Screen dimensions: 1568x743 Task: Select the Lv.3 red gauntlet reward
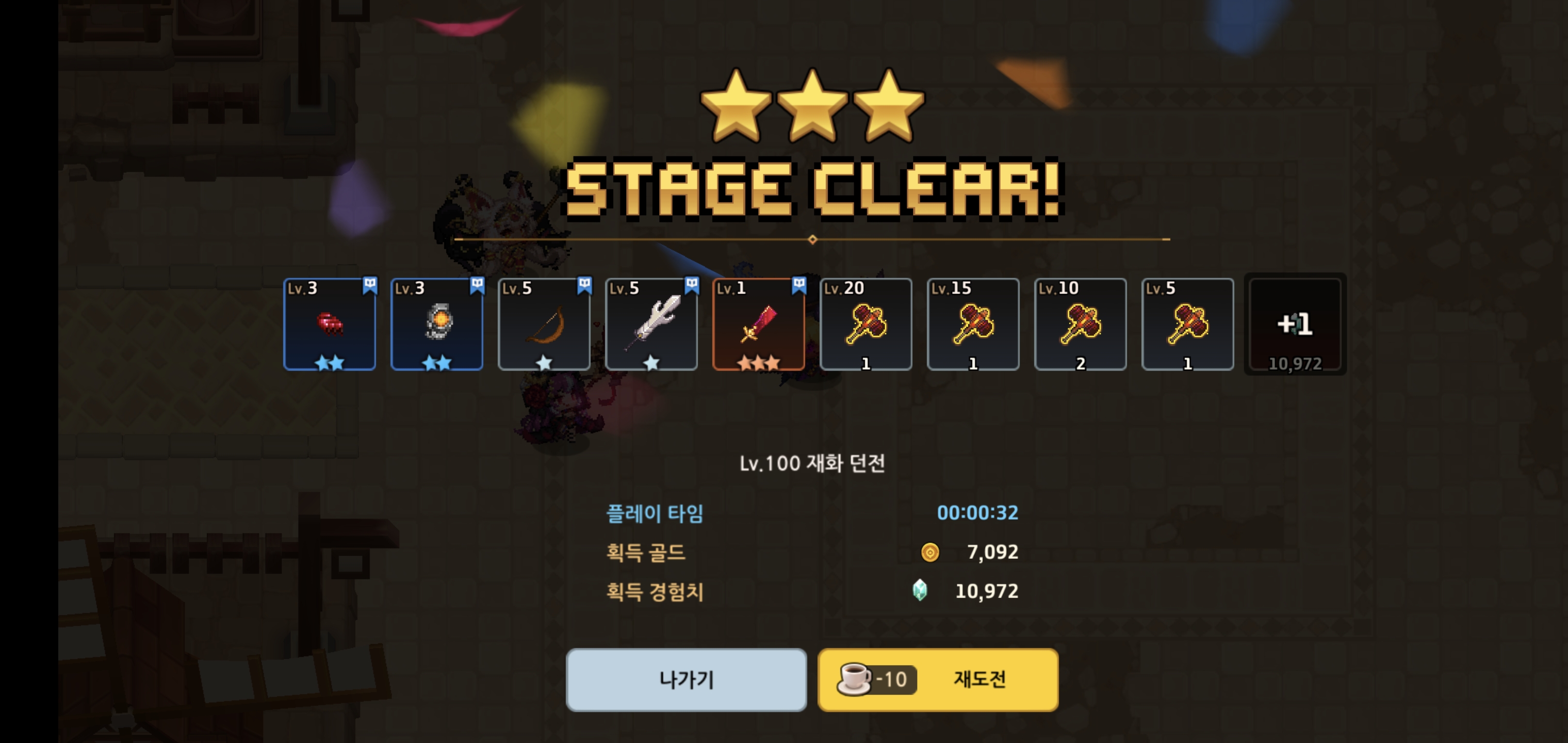(329, 324)
